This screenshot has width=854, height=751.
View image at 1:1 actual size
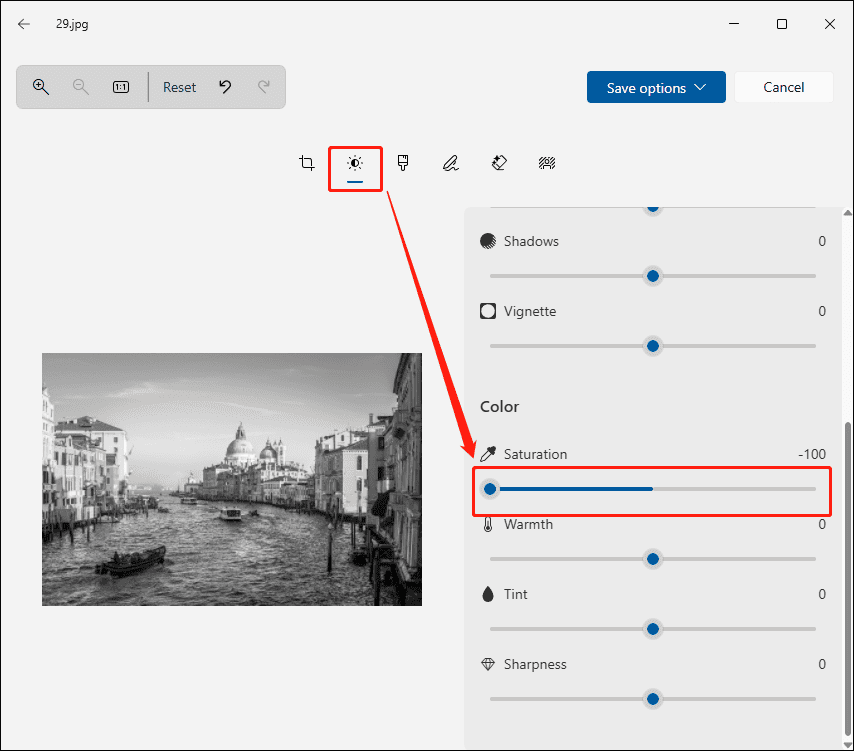tap(120, 87)
